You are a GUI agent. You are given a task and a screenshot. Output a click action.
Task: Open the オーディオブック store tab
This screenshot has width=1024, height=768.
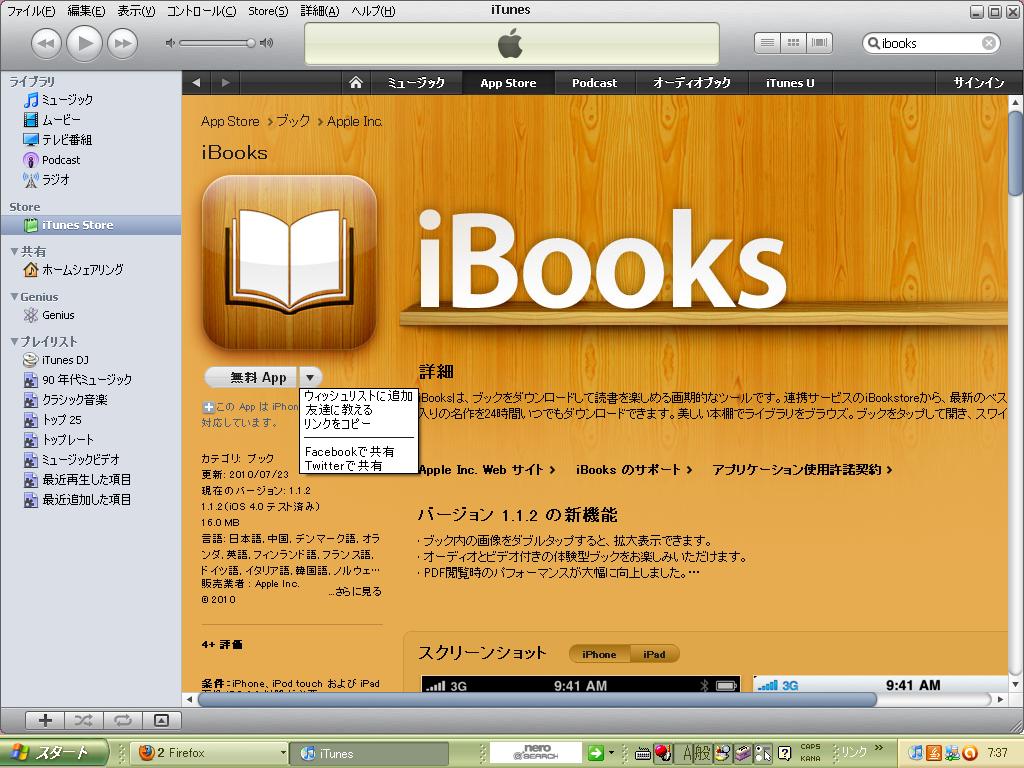[x=692, y=83]
